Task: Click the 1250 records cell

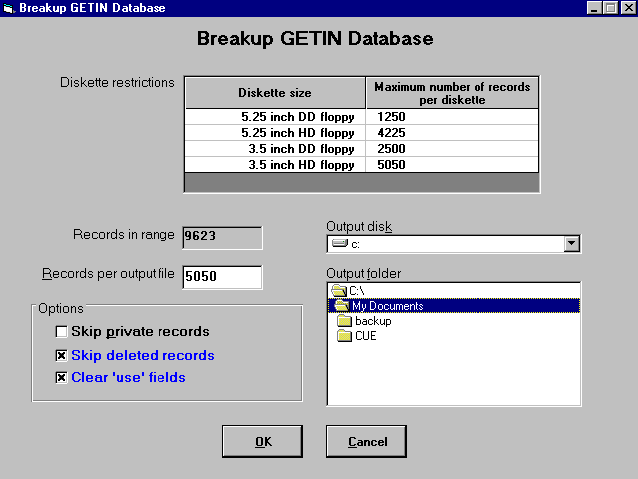Action: 452,117
